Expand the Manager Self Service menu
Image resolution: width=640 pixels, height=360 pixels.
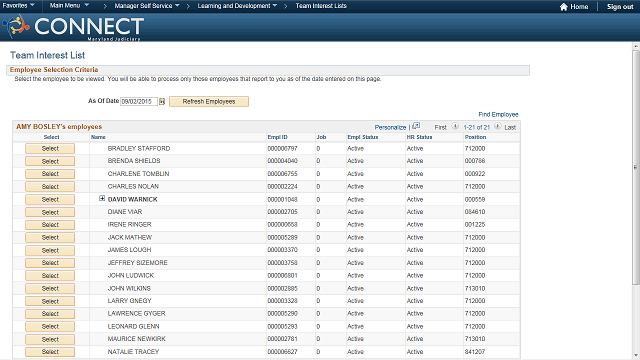click(x=147, y=6)
